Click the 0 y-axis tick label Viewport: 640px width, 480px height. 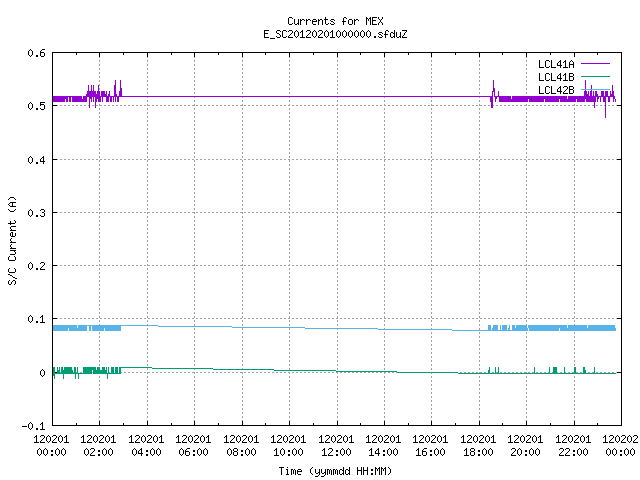pyautogui.click(x=42, y=373)
